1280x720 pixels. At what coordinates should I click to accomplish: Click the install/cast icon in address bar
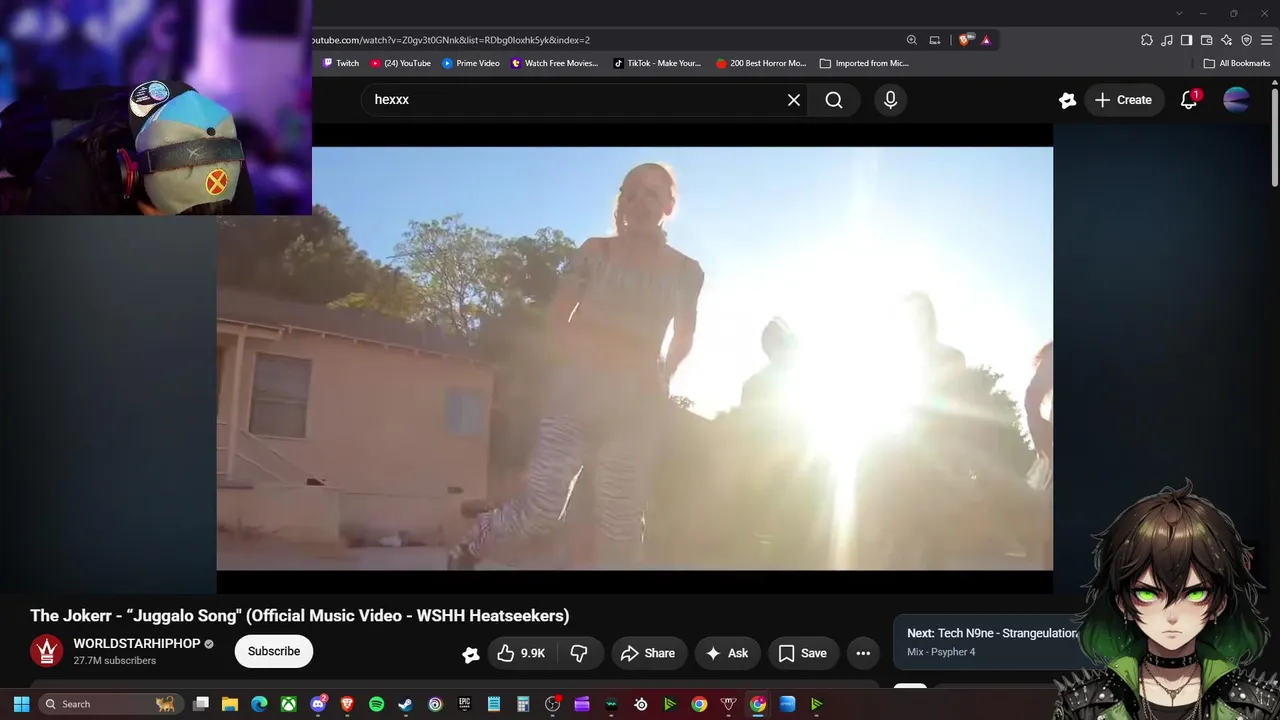click(x=935, y=40)
